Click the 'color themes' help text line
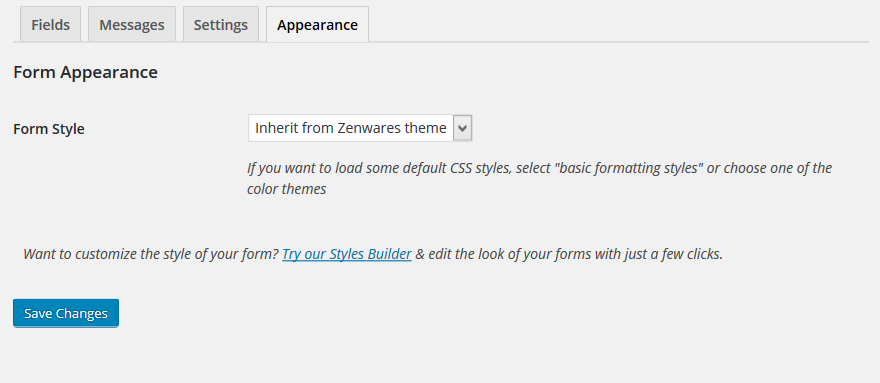 (x=286, y=189)
